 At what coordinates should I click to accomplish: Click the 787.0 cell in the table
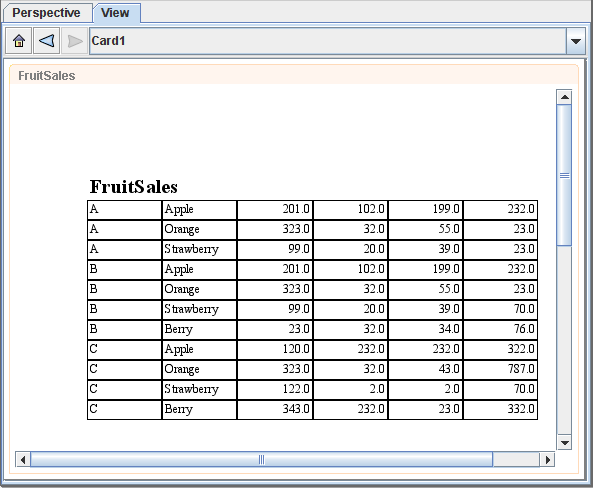point(500,370)
